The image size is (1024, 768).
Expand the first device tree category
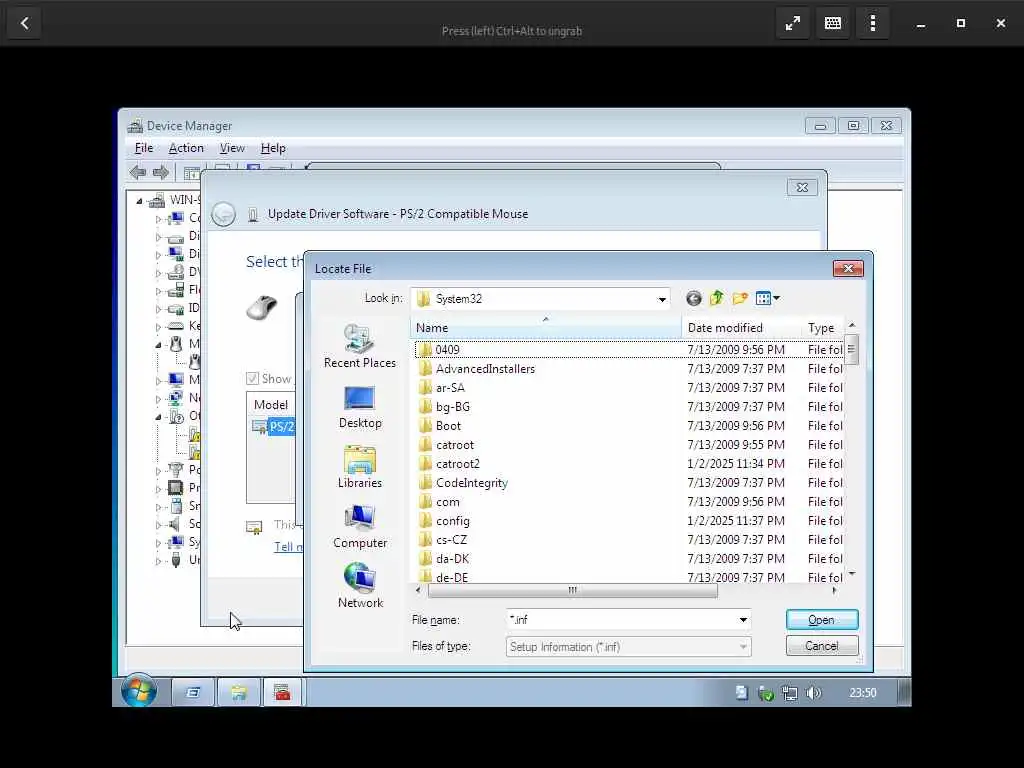click(x=158, y=219)
